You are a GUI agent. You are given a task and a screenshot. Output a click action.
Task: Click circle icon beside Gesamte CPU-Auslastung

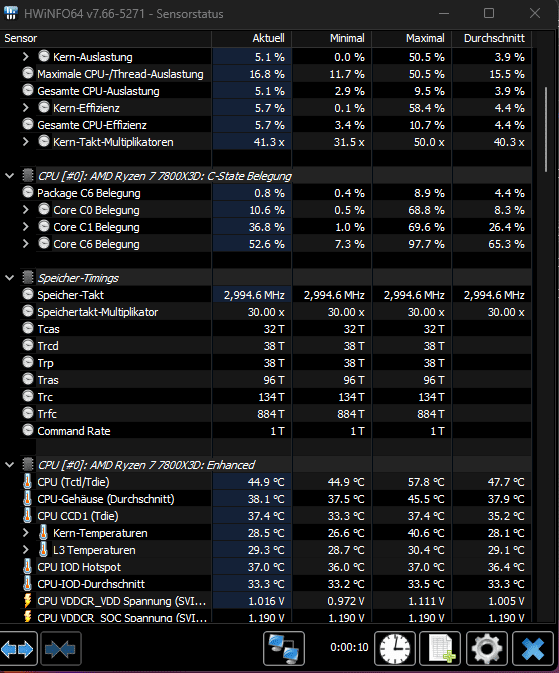(x=28, y=91)
